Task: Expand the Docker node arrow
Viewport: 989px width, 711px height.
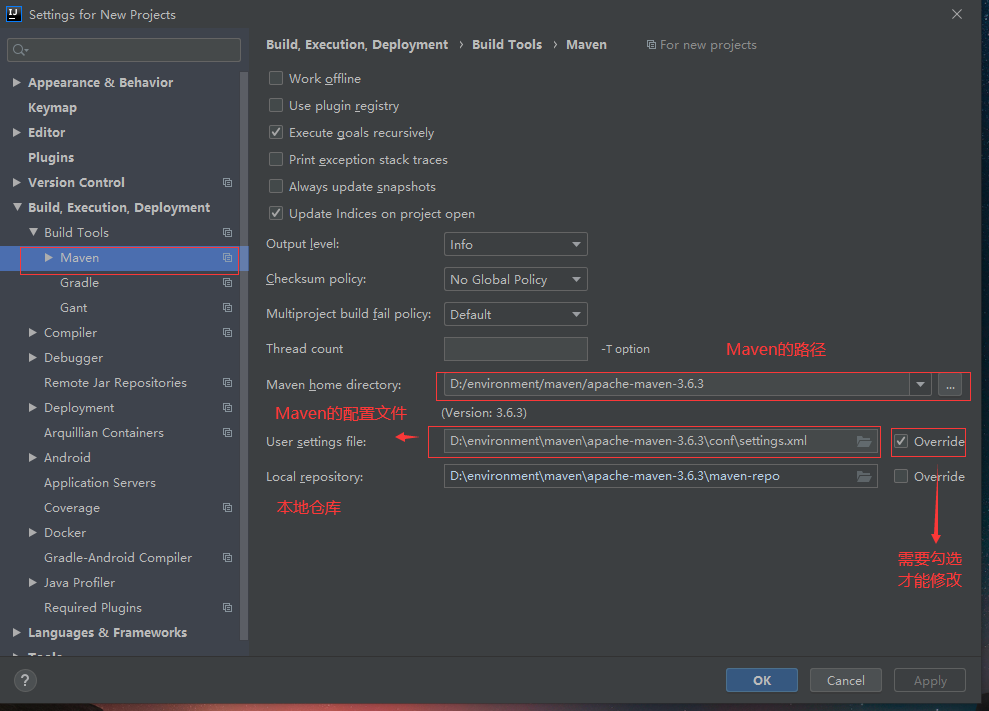Action: (33, 532)
